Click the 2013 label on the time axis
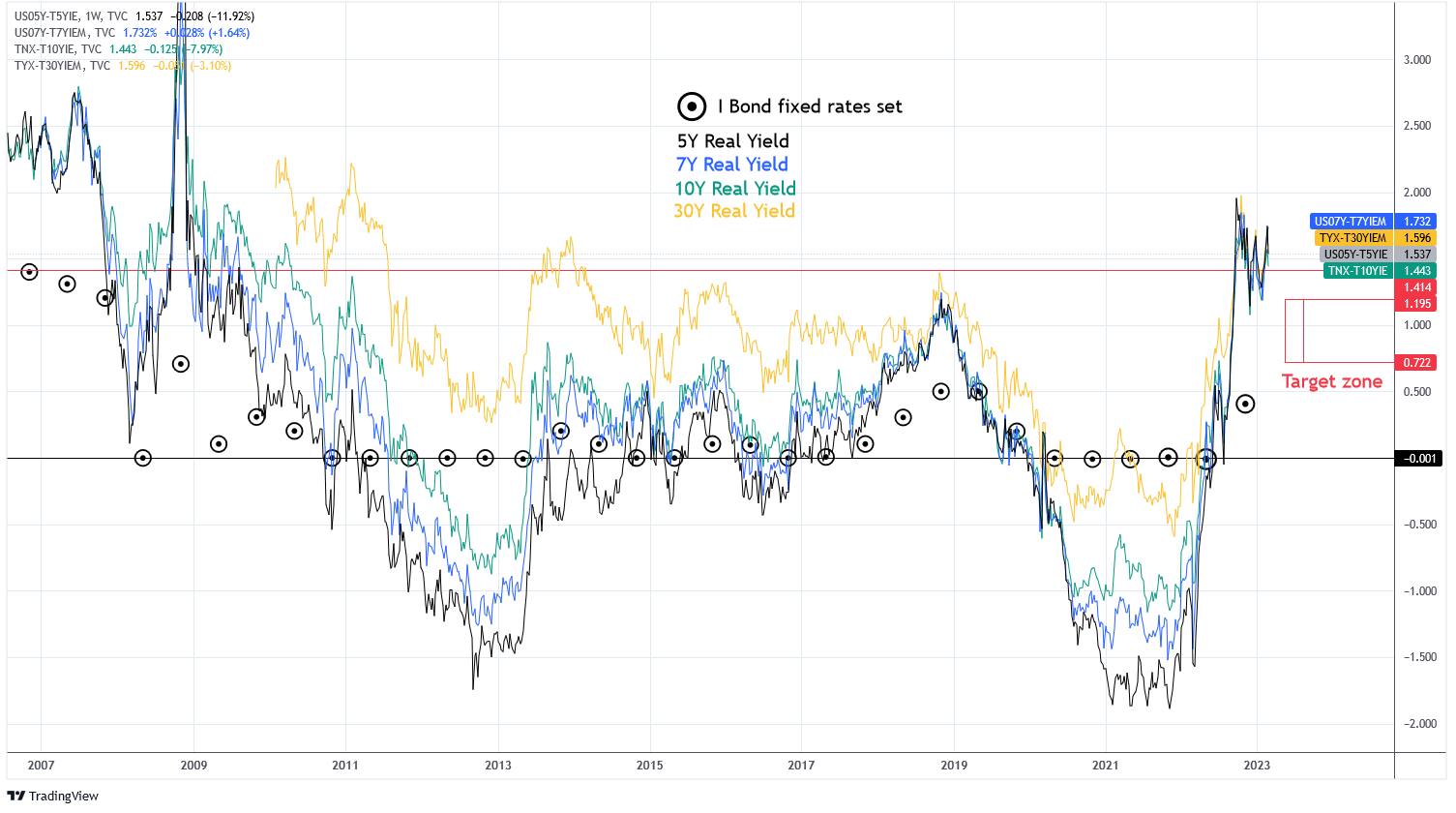The width and height of the screenshot is (1456, 813). (498, 766)
